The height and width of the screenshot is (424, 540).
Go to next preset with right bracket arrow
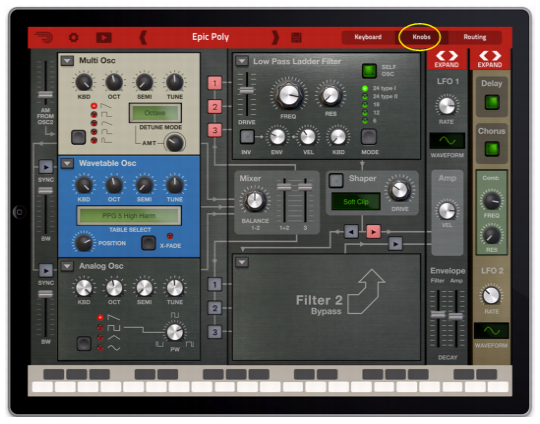point(275,37)
